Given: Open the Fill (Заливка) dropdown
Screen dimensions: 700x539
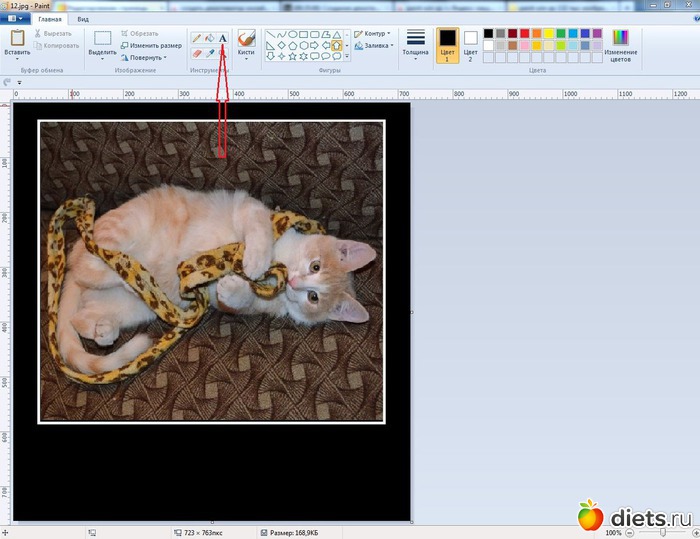Looking at the screenshot, I should pyautogui.click(x=376, y=45).
